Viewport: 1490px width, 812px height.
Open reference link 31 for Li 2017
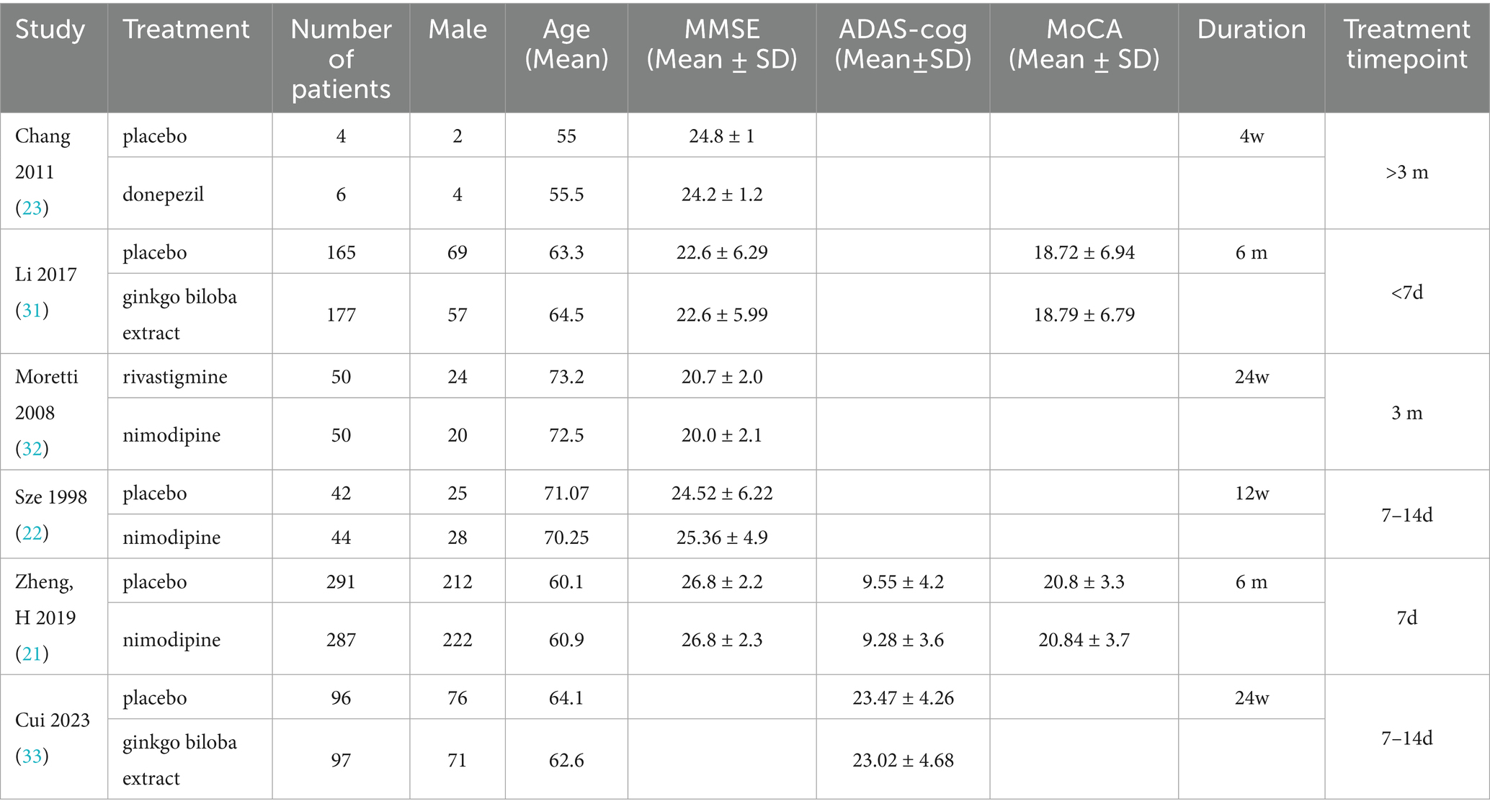click(32, 311)
